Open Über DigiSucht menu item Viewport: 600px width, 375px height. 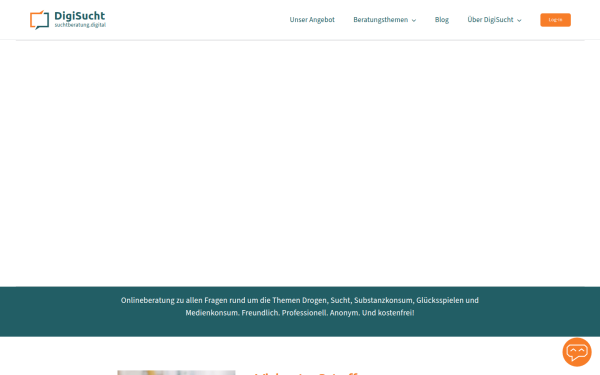[x=490, y=20]
